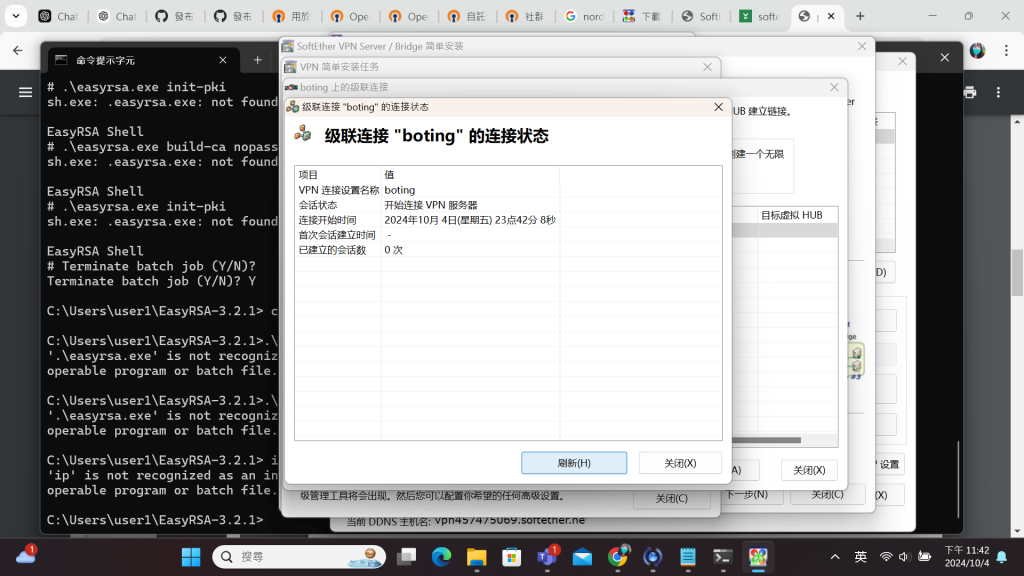Click the cascade connection icon beside the dialog heading

coord(302,134)
